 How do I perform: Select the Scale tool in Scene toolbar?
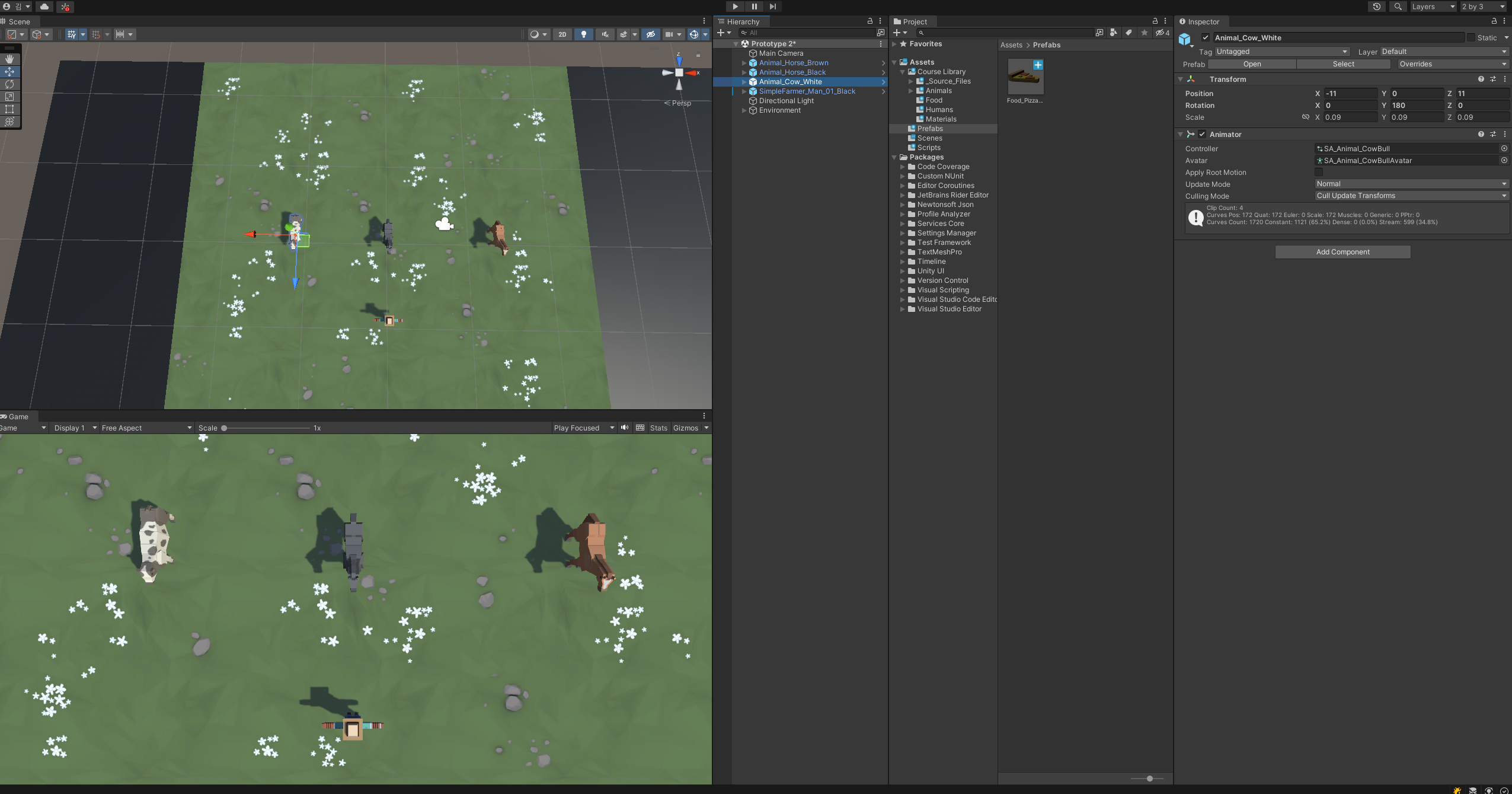click(x=9, y=97)
